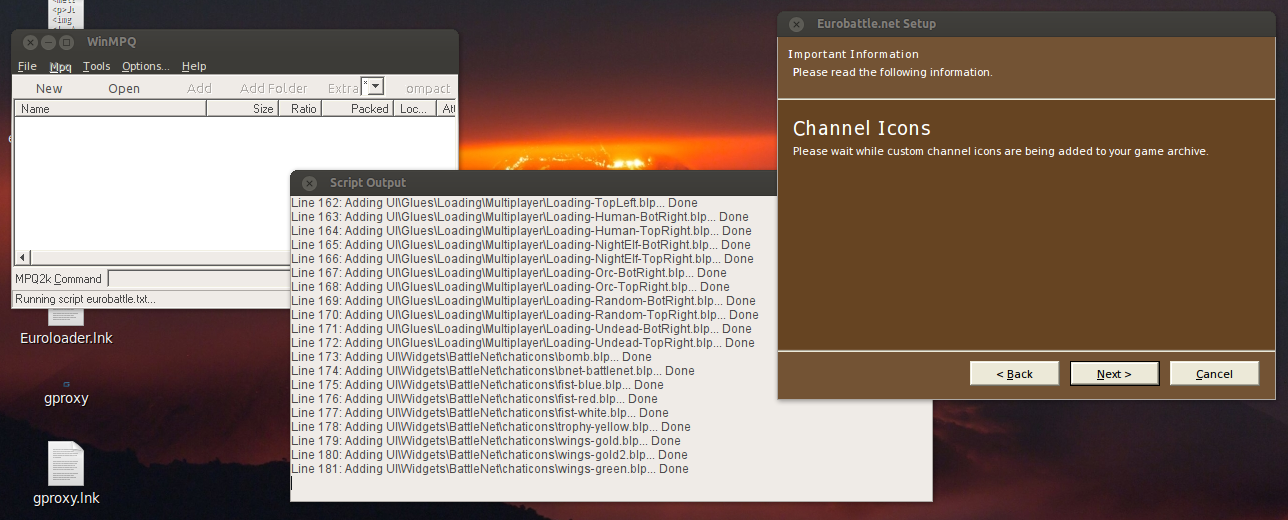Select output line 177 fist-white.blp
The height and width of the screenshot is (520, 1288).
(480, 413)
